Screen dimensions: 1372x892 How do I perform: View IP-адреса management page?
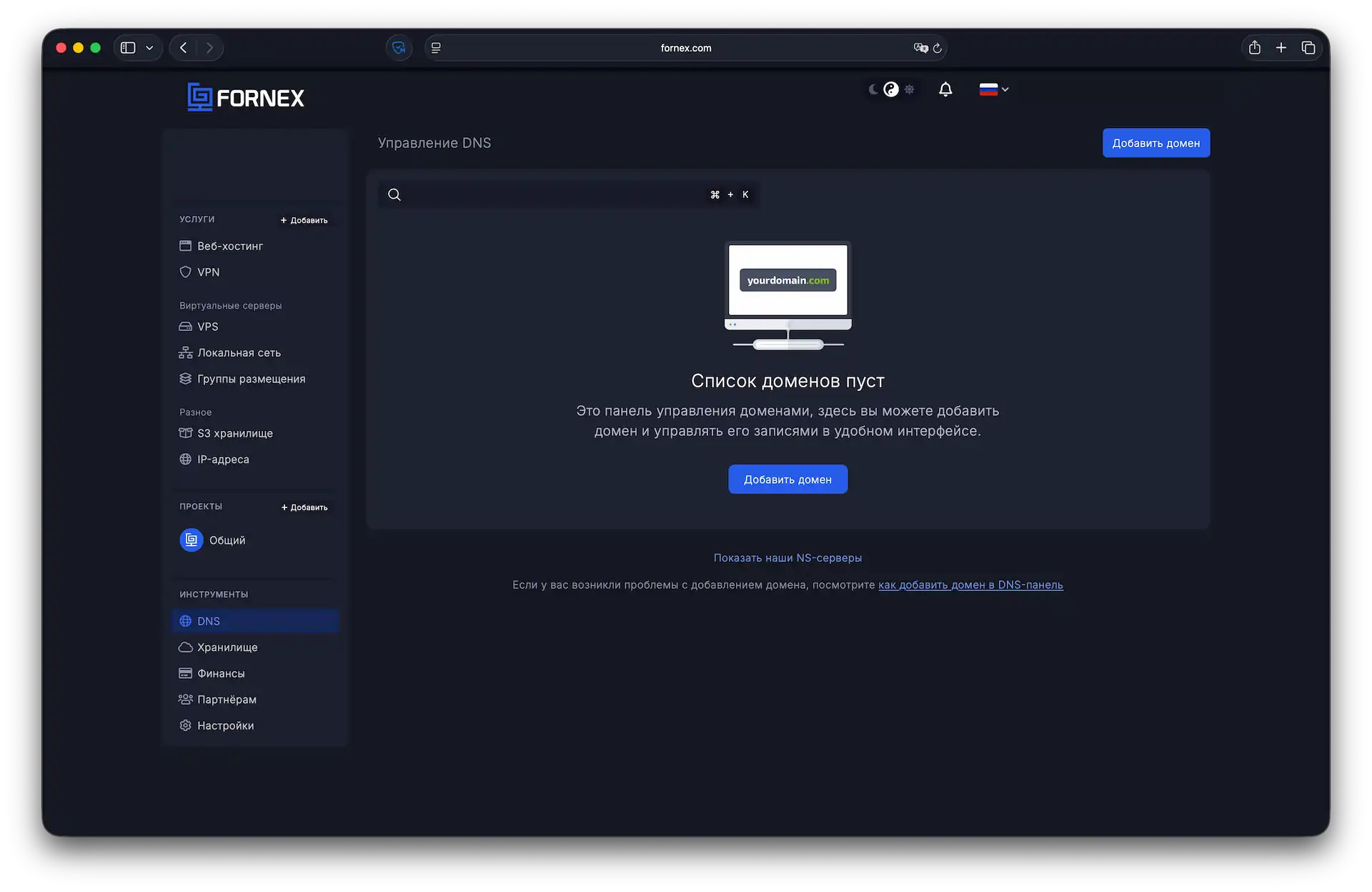(x=222, y=459)
